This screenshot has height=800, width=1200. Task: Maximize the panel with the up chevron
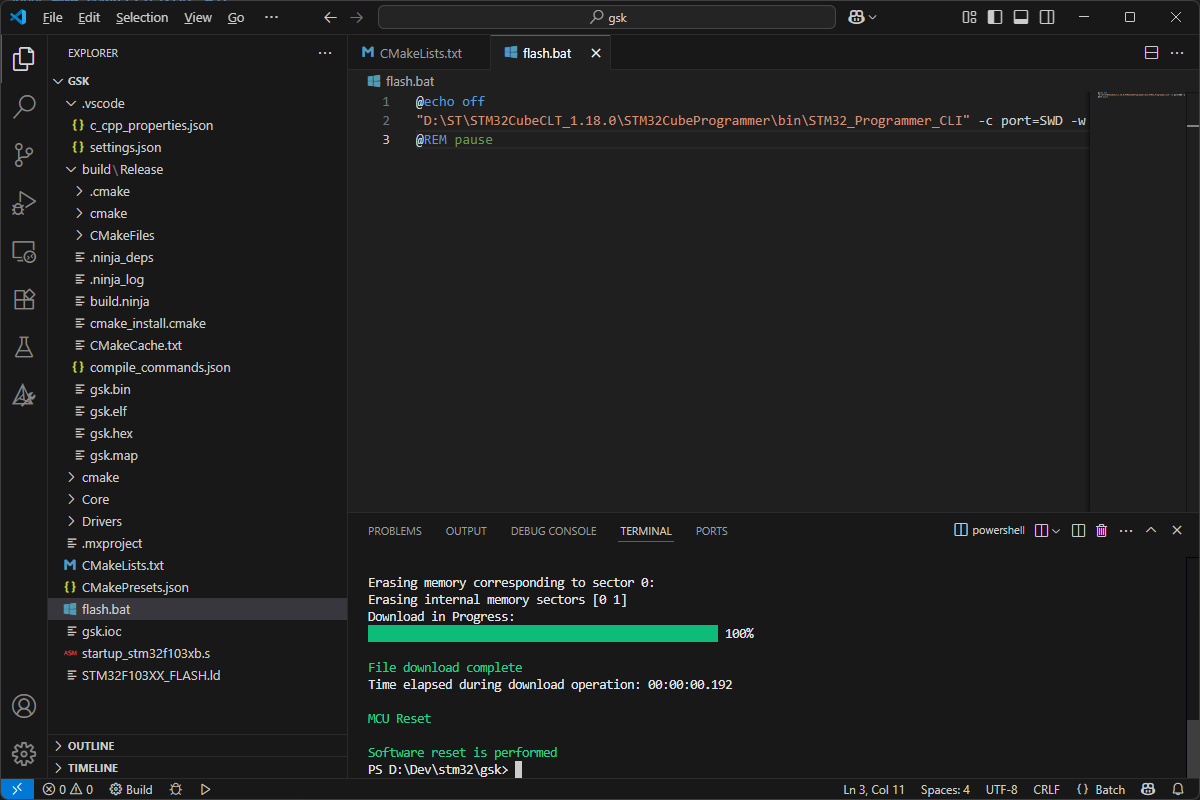click(x=1151, y=531)
